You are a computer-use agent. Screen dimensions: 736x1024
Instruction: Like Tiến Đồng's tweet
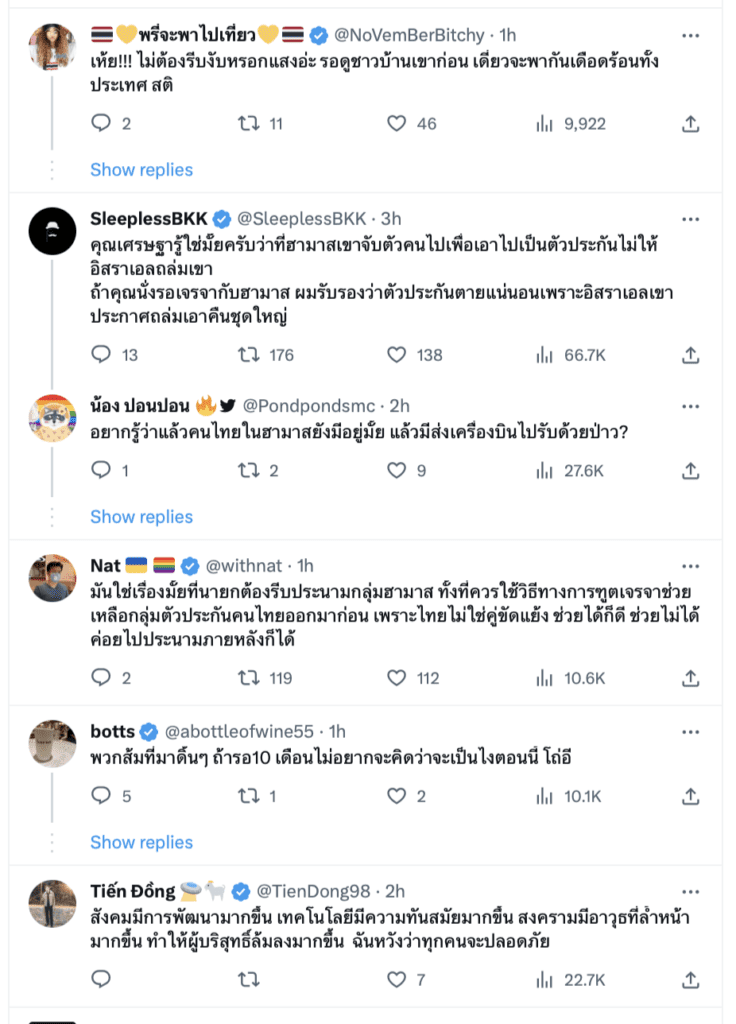396,979
